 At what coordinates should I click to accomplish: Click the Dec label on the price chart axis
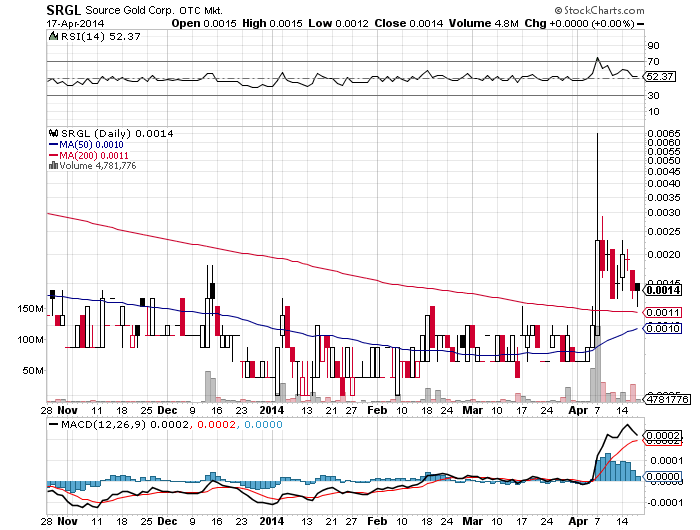tap(168, 410)
